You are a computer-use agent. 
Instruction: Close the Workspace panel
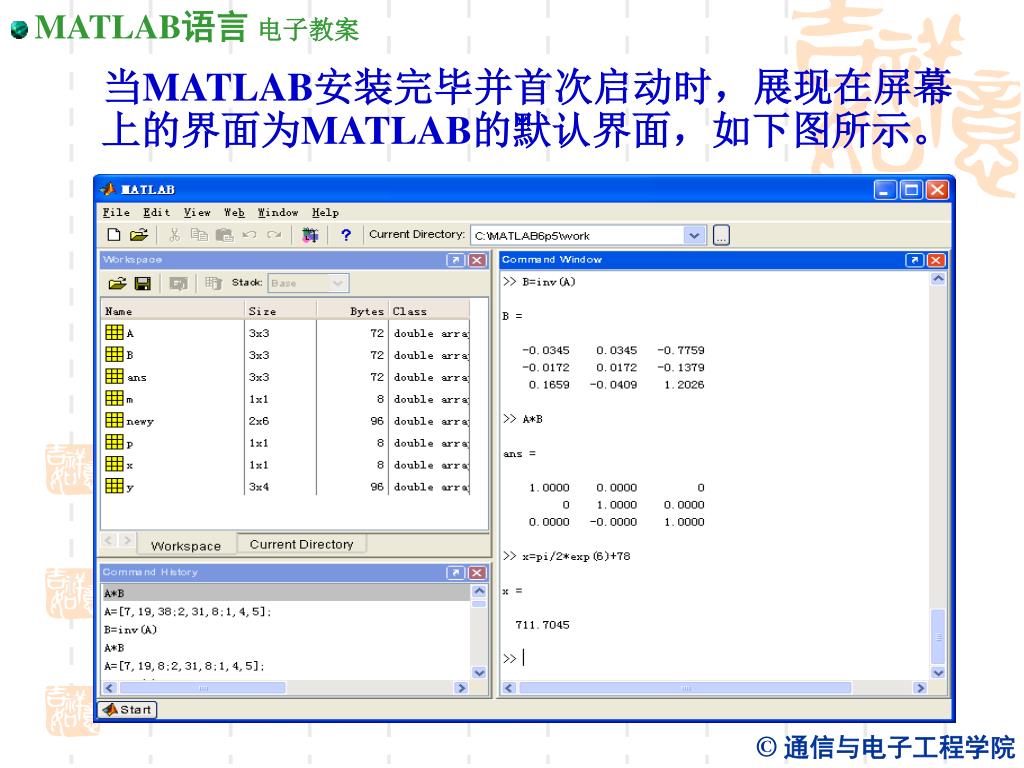tap(477, 260)
